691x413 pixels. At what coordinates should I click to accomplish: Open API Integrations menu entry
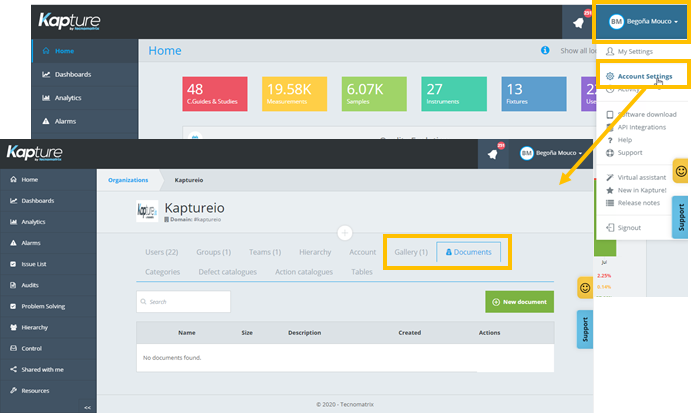(x=636, y=127)
